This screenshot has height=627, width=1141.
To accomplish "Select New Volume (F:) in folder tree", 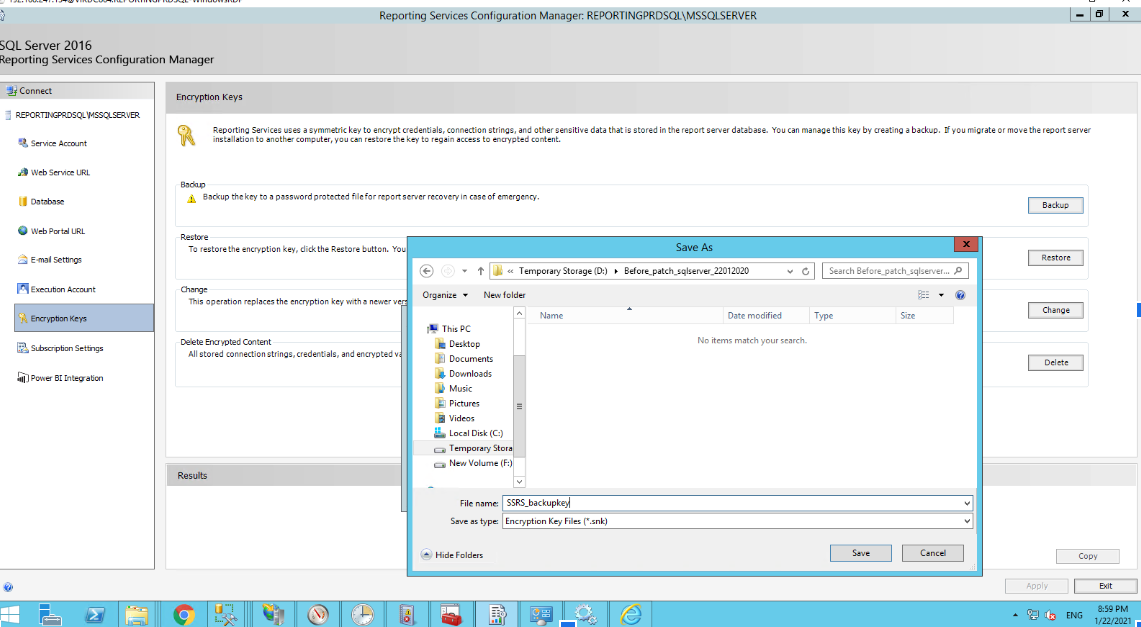I will pos(473,463).
